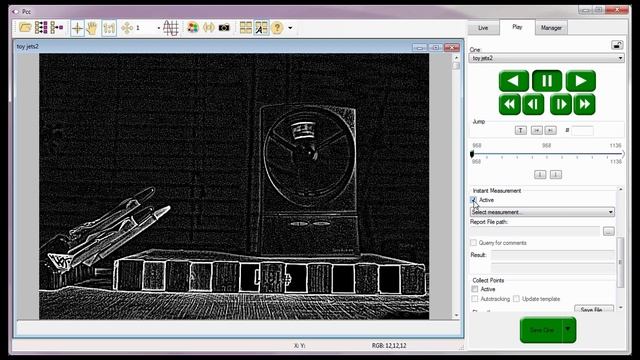Click the green Save Cine button

click(542, 330)
